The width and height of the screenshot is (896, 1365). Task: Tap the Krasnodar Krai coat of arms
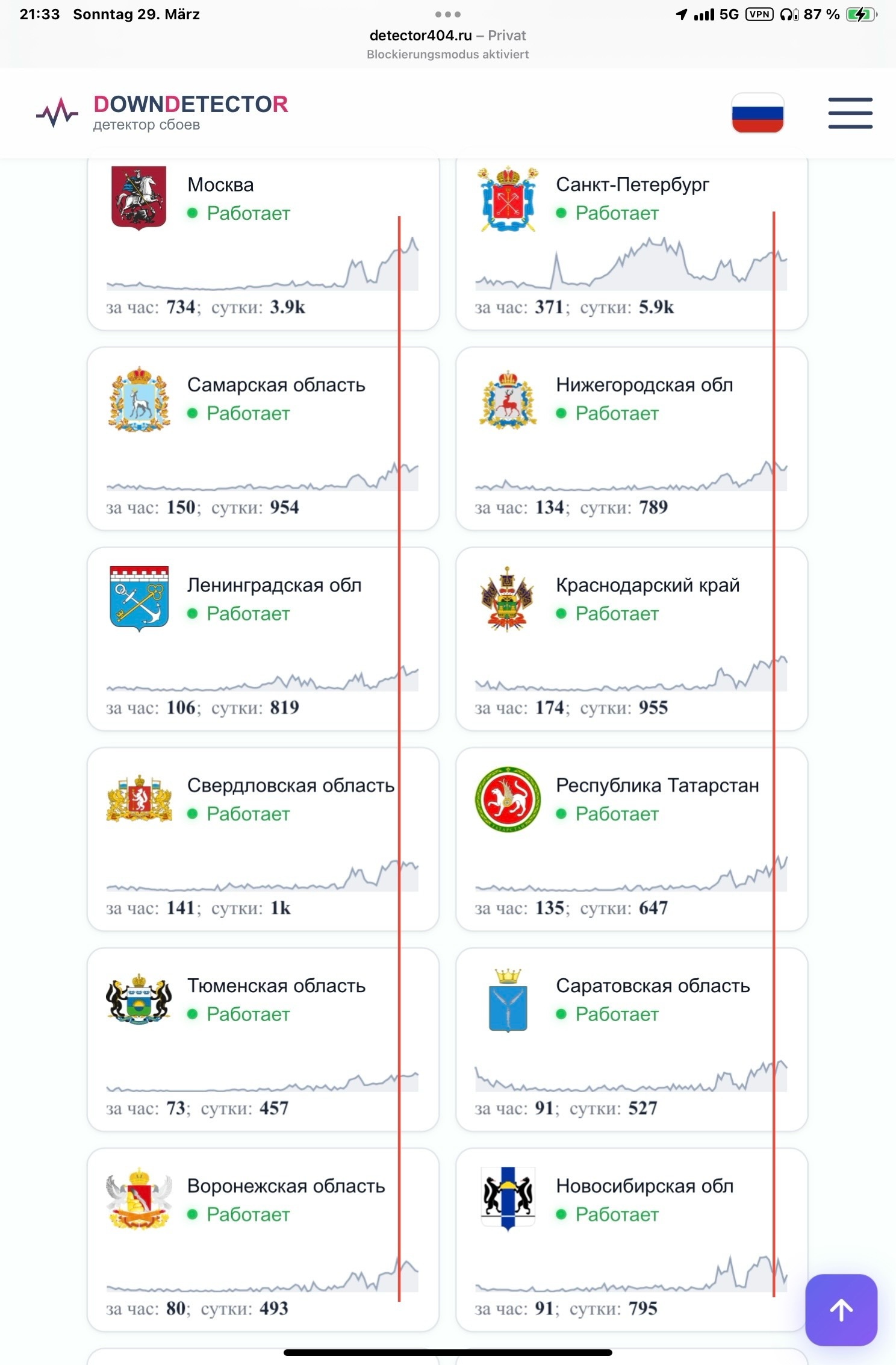(508, 598)
